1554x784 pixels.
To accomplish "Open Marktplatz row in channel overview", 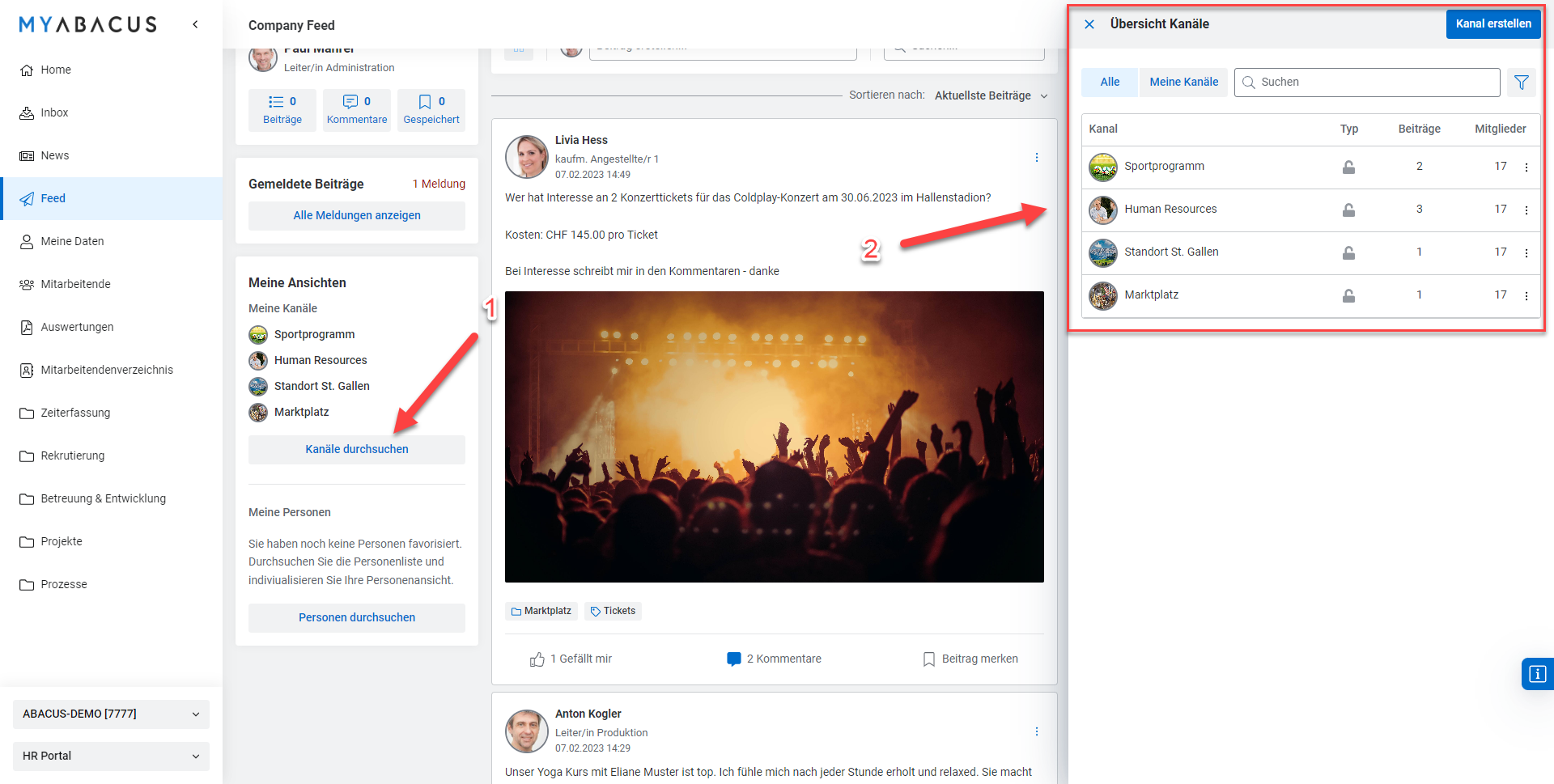I will coord(1310,295).
